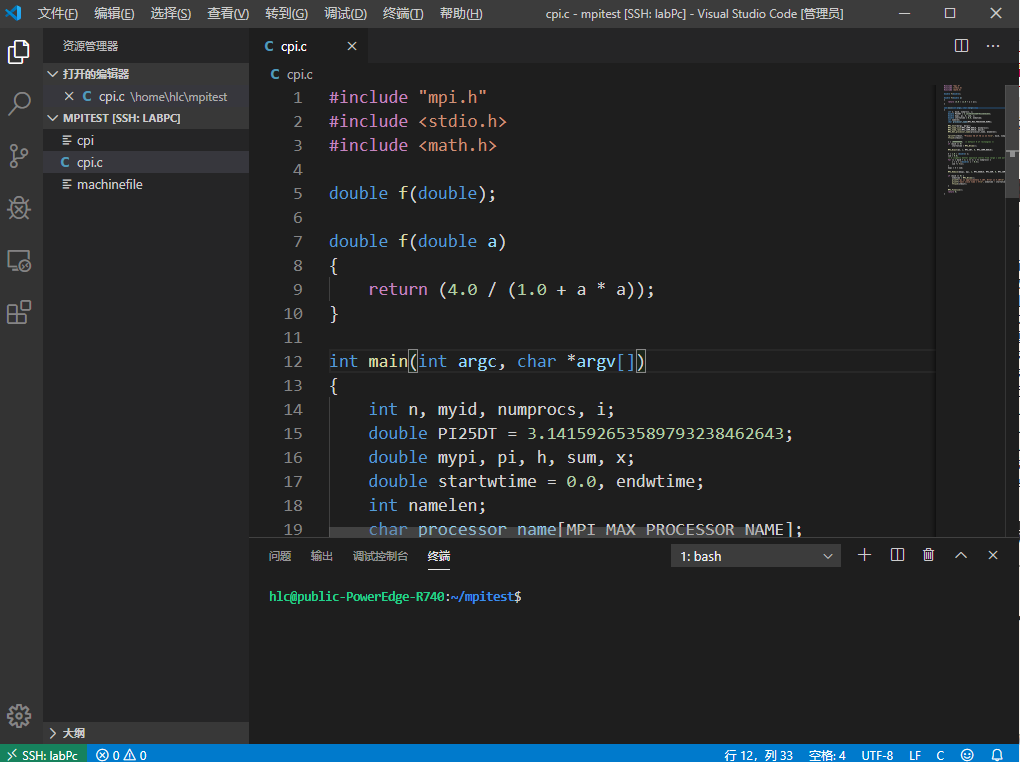Click the SSH: labPc remote indicator
The image size is (1020, 762).
[42, 755]
